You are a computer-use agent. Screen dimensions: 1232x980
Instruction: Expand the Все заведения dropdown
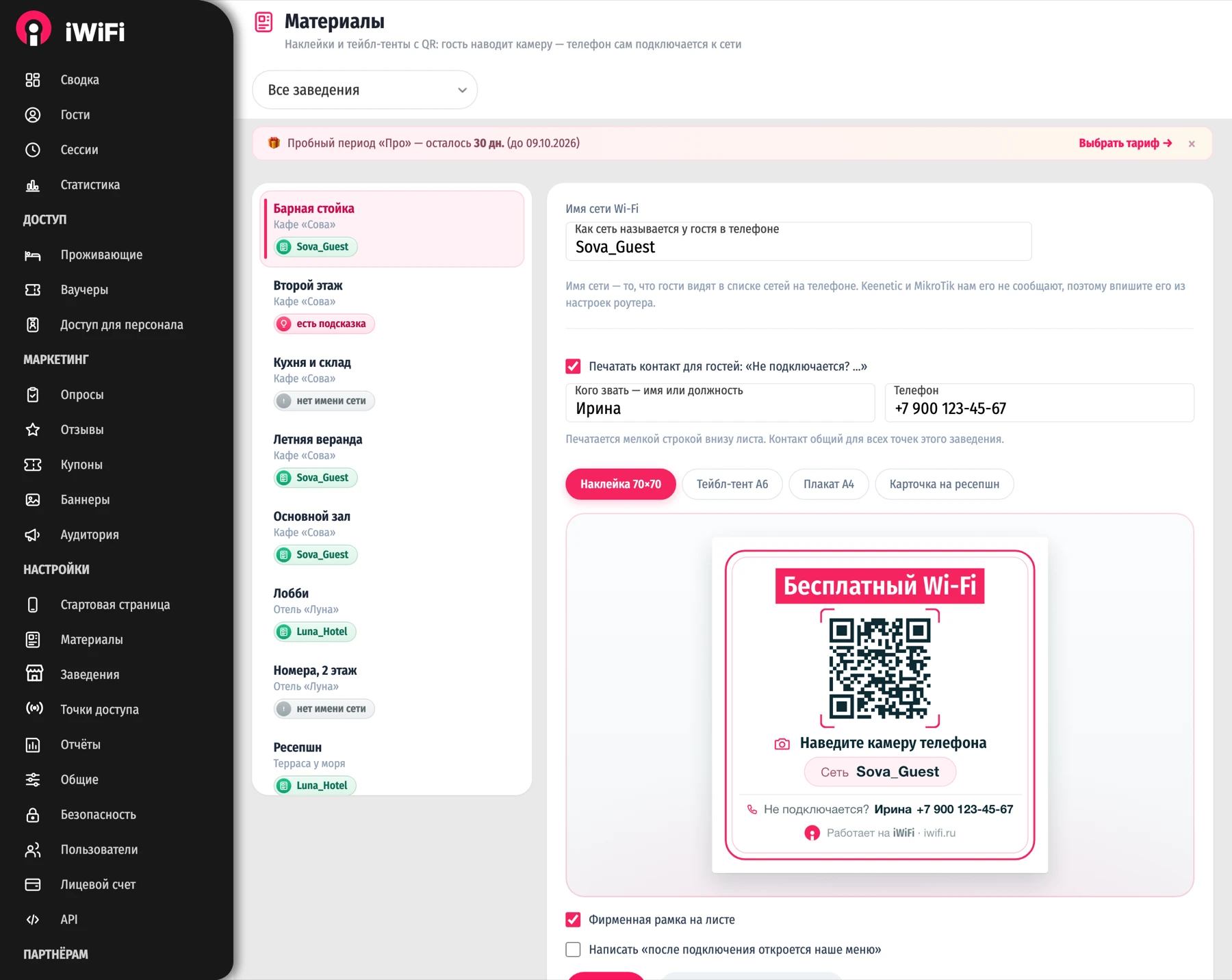click(x=365, y=90)
